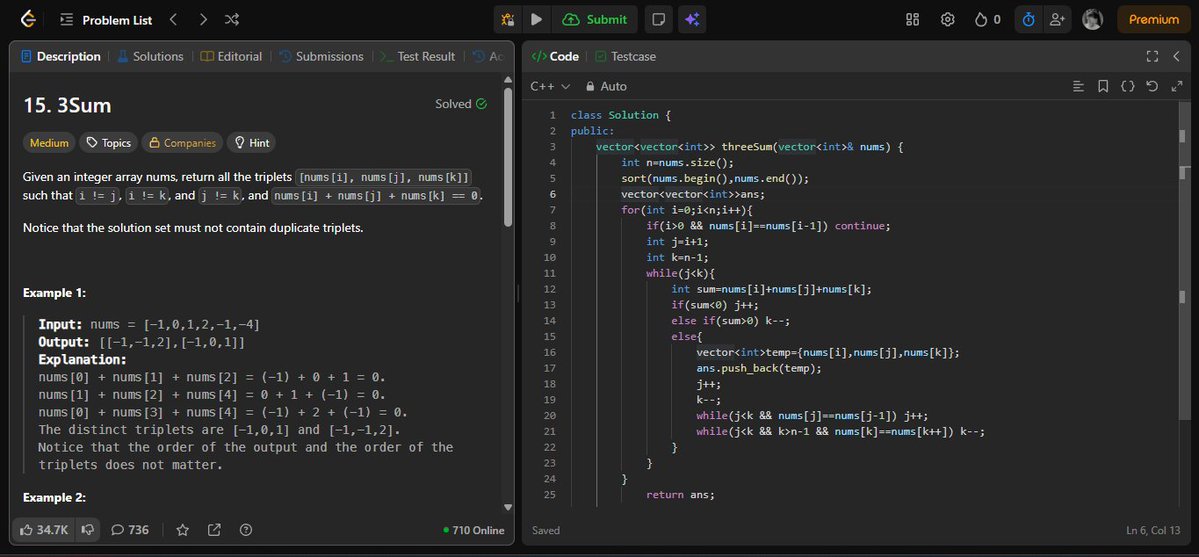Click the bookmark icon in editor toolbar
The height and width of the screenshot is (557, 1199).
tap(1103, 86)
